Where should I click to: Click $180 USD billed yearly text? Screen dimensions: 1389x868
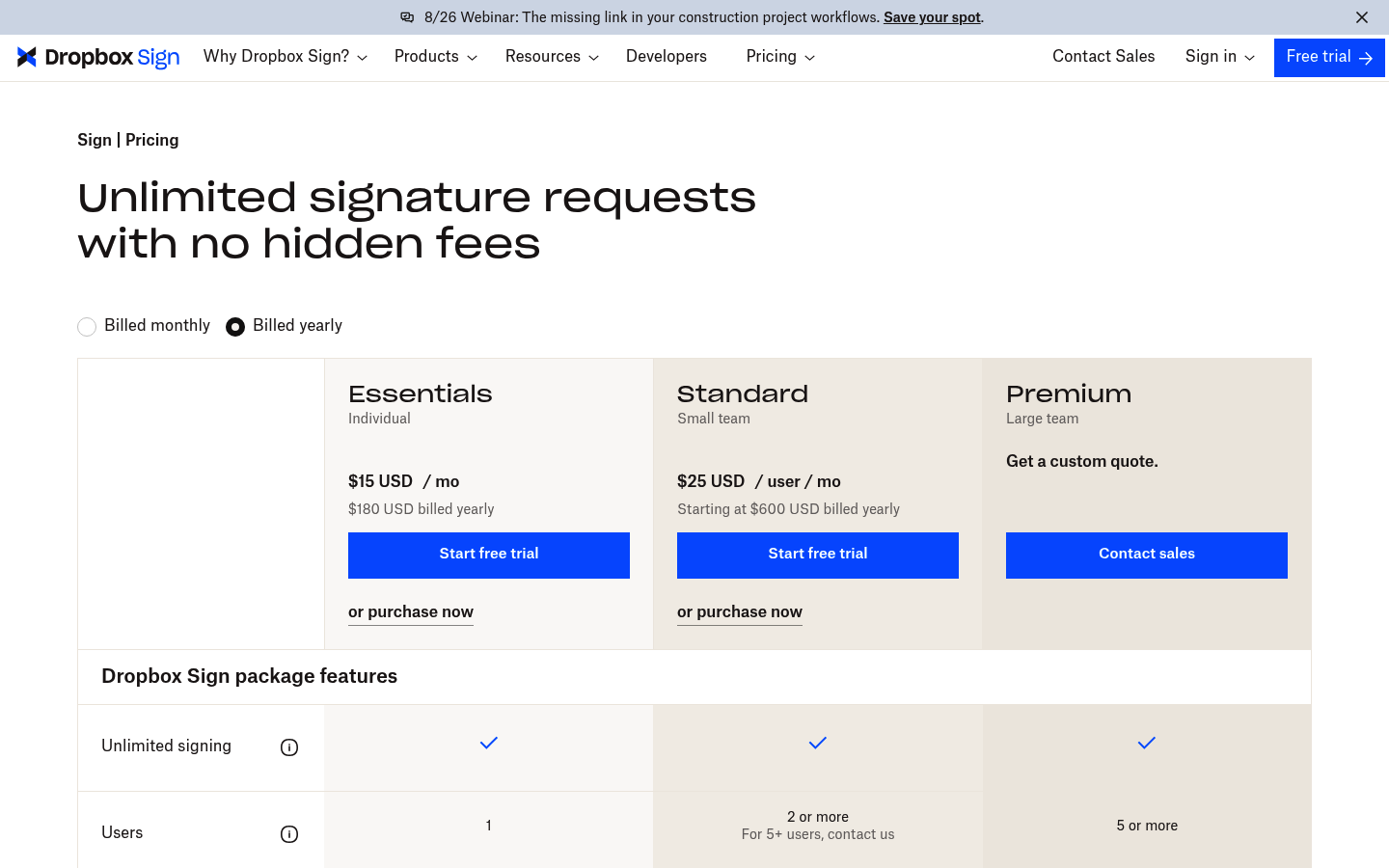(422, 509)
